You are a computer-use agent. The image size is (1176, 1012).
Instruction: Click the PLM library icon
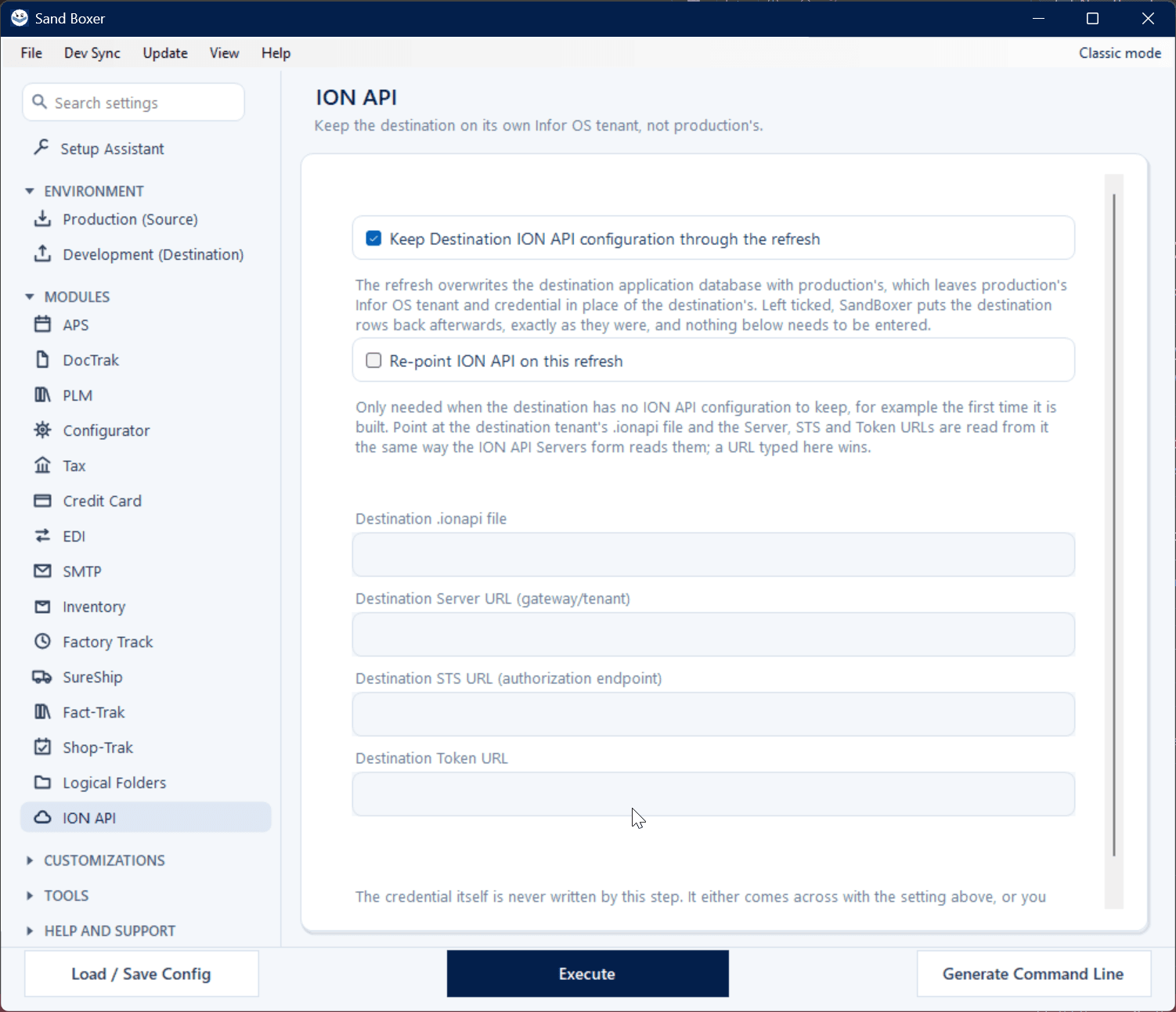pyautogui.click(x=43, y=394)
